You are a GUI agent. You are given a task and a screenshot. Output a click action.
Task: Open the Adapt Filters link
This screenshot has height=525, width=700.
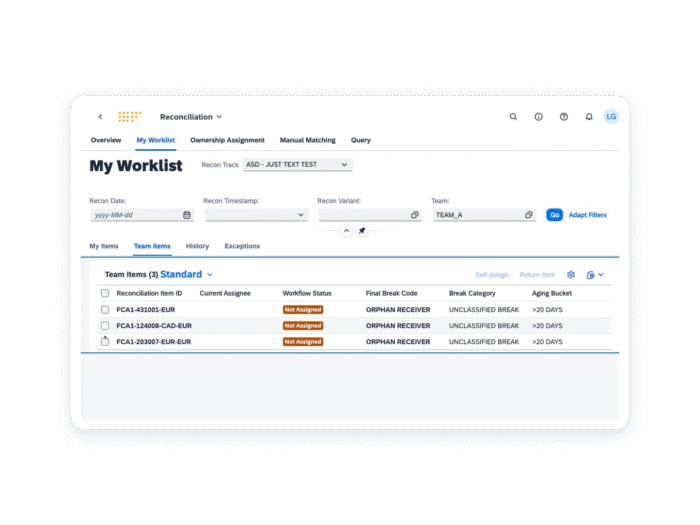tap(588, 215)
